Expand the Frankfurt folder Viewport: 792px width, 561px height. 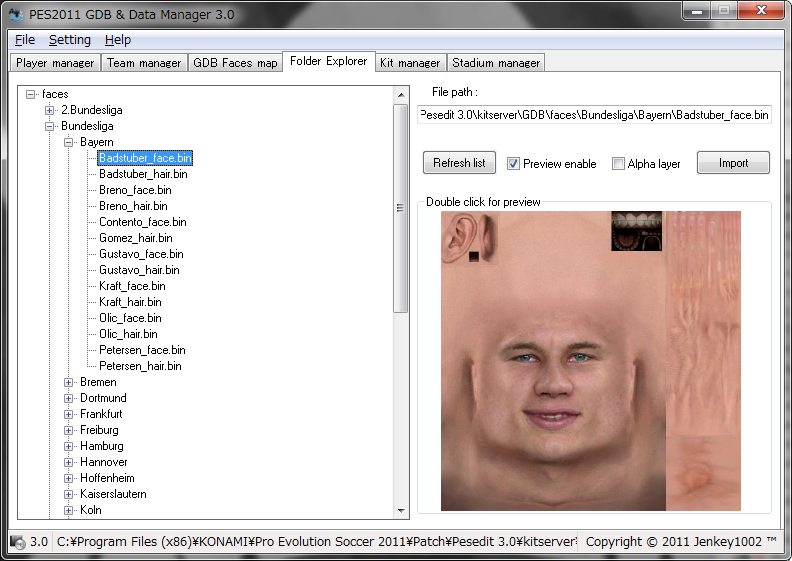(x=69, y=415)
